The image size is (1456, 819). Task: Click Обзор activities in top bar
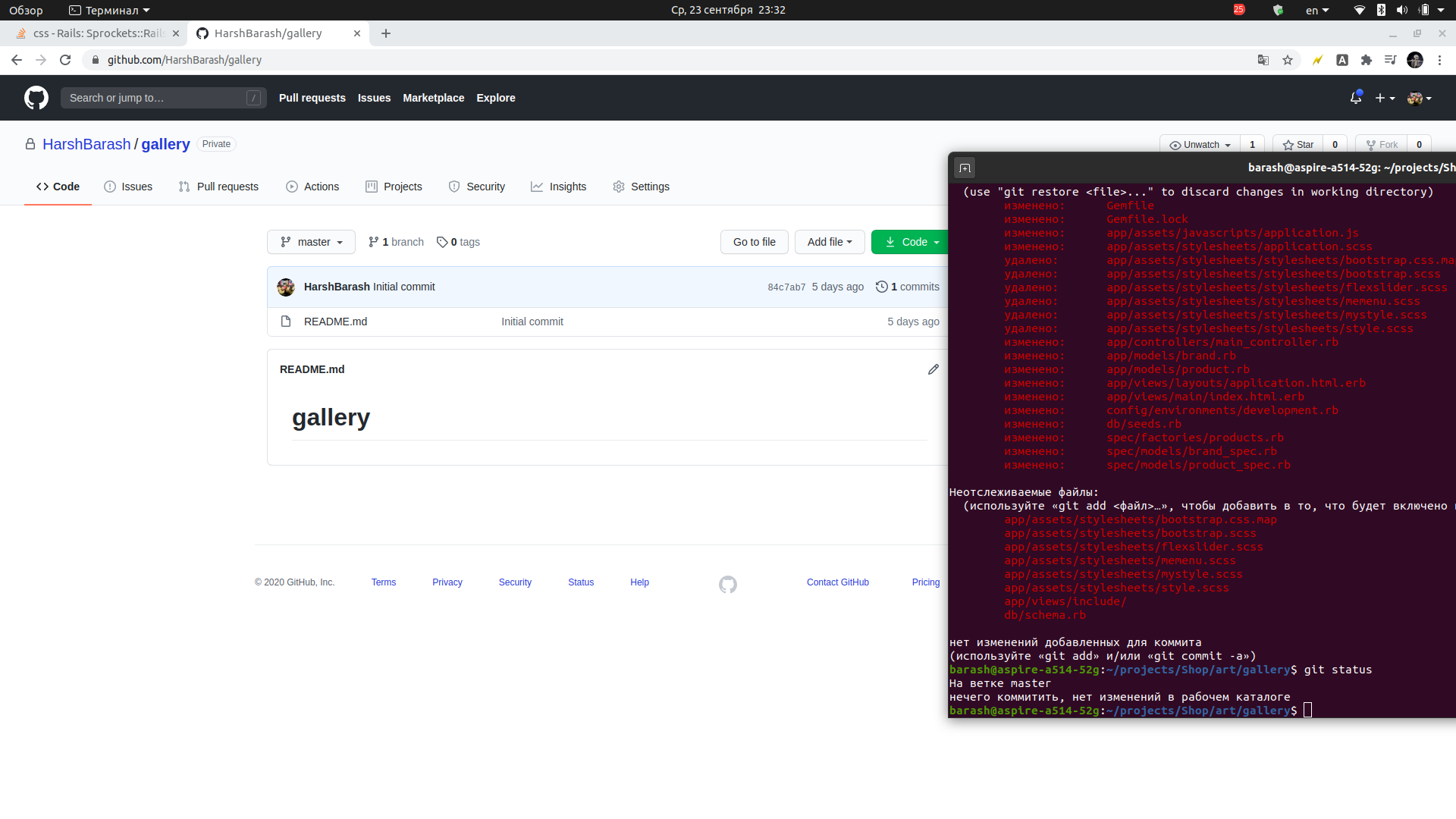pyautogui.click(x=26, y=10)
